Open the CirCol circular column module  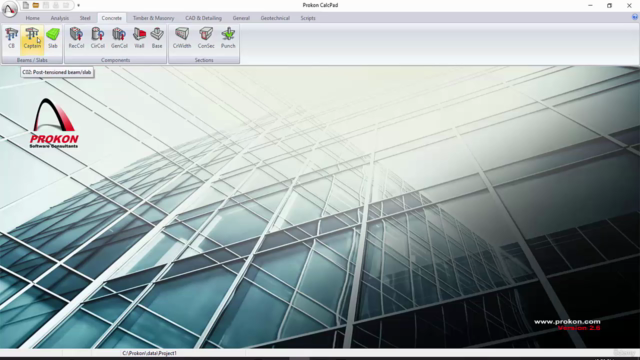[98, 38]
